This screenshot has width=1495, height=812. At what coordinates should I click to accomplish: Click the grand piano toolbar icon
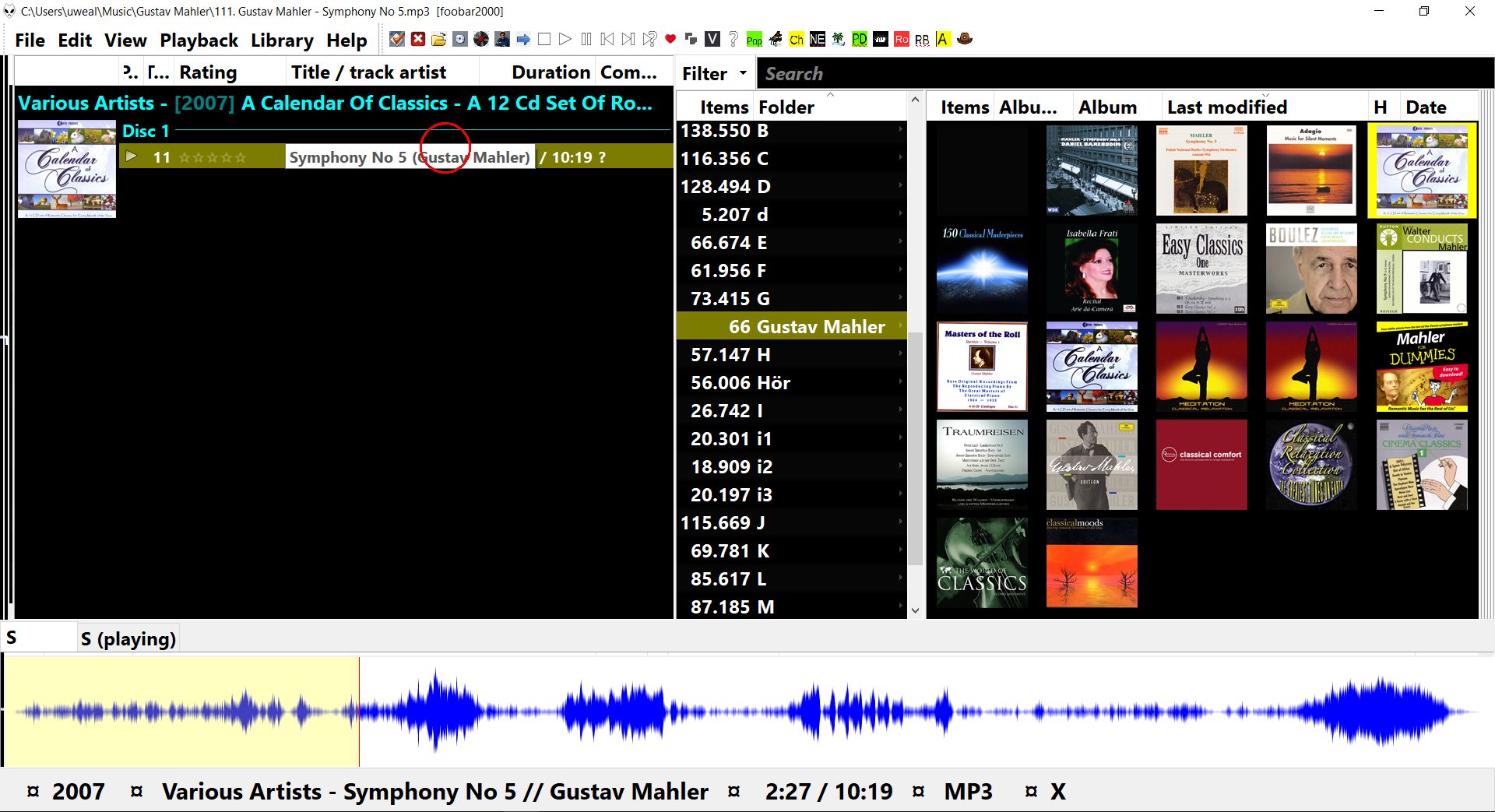click(776, 39)
